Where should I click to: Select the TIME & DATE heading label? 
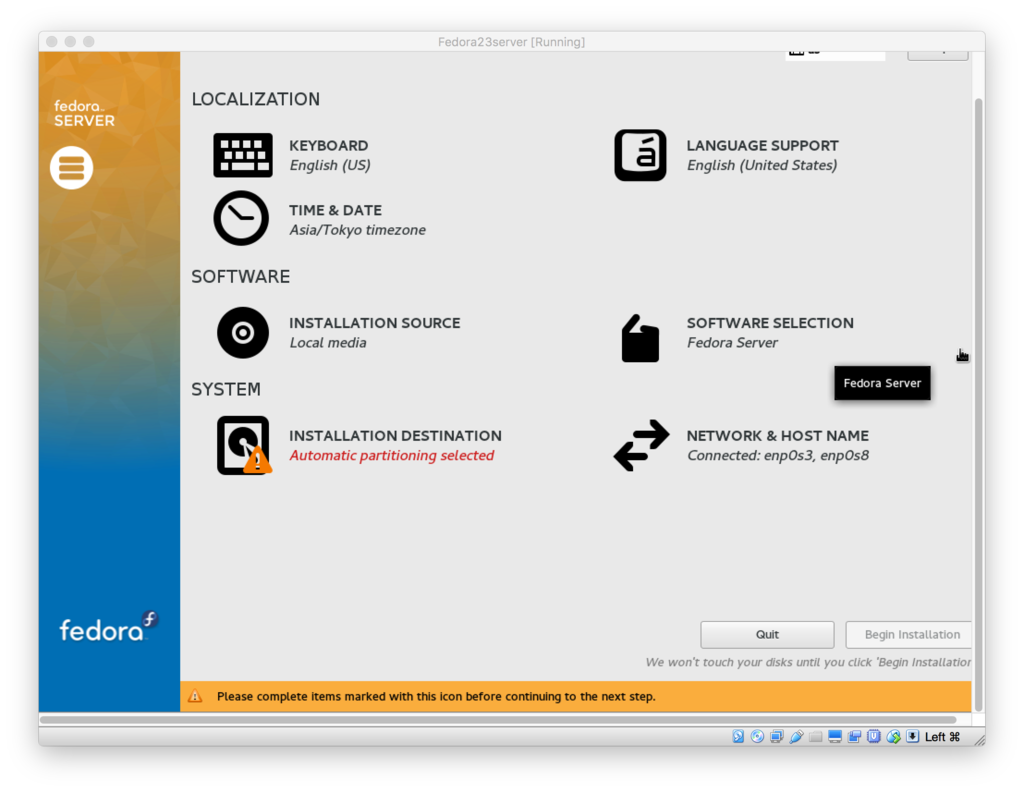[335, 210]
